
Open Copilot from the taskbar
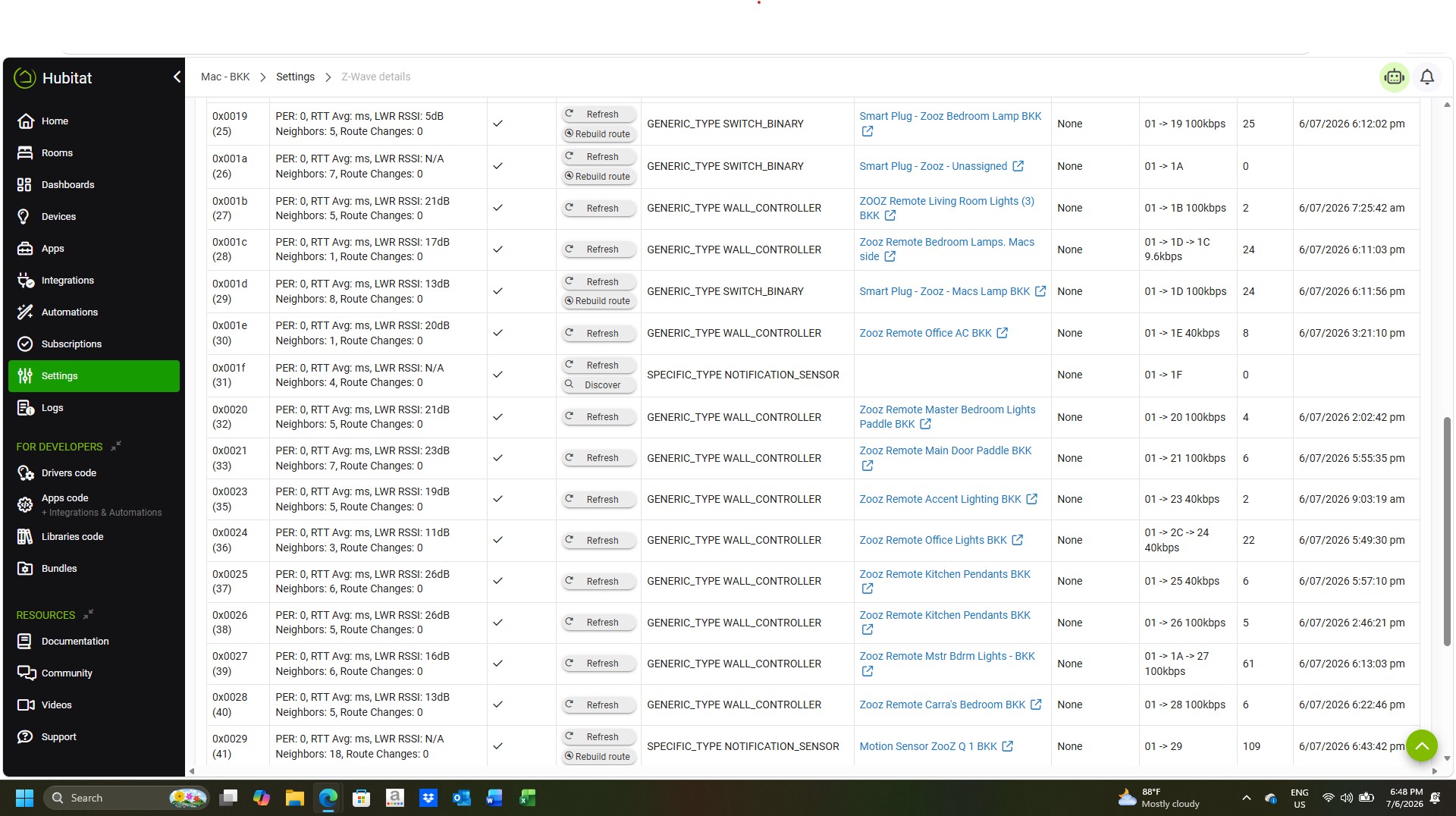pos(262,798)
